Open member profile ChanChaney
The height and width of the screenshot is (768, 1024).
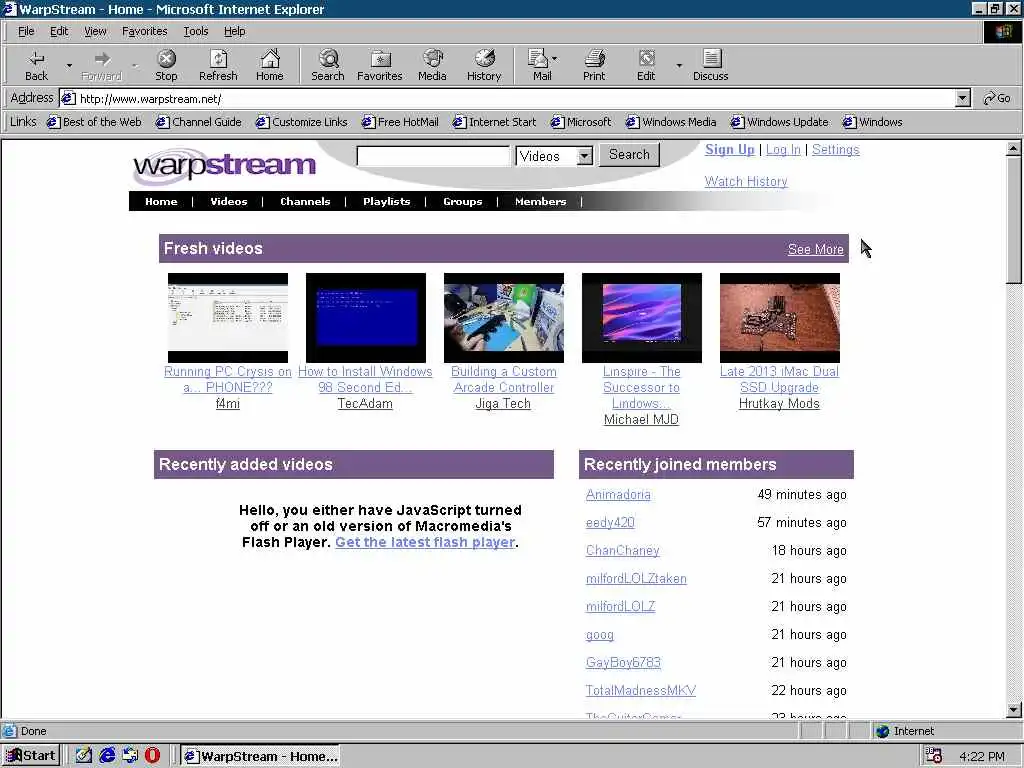622,551
